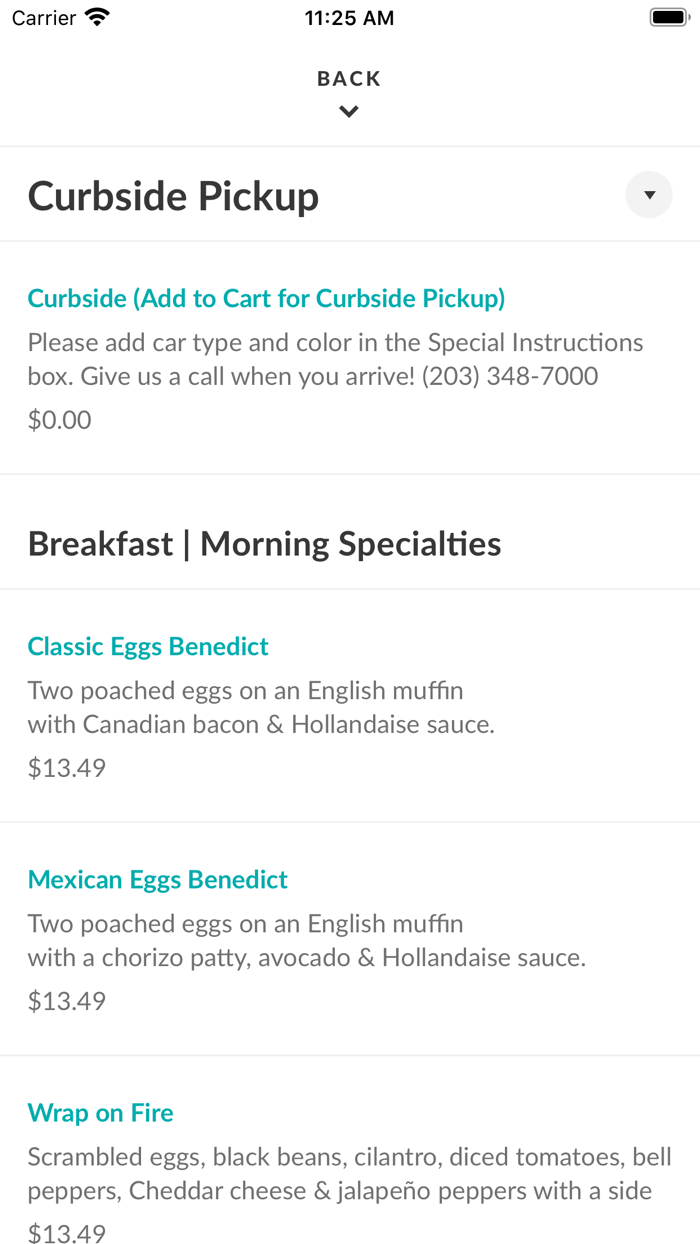Image resolution: width=700 pixels, height=1244 pixels.
Task: Click the down chevron under BACK
Action: (x=349, y=112)
